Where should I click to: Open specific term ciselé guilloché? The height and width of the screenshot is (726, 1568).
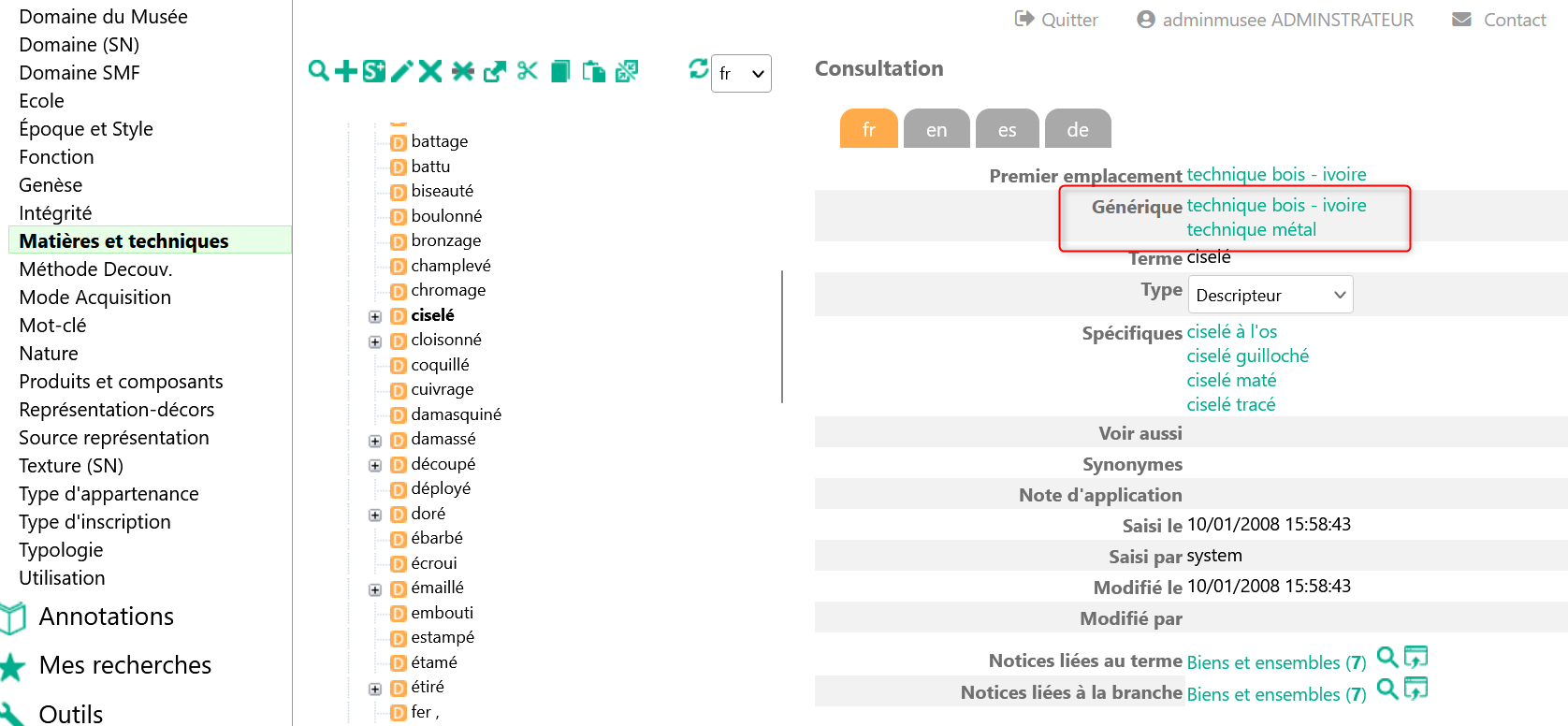click(x=1247, y=356)
